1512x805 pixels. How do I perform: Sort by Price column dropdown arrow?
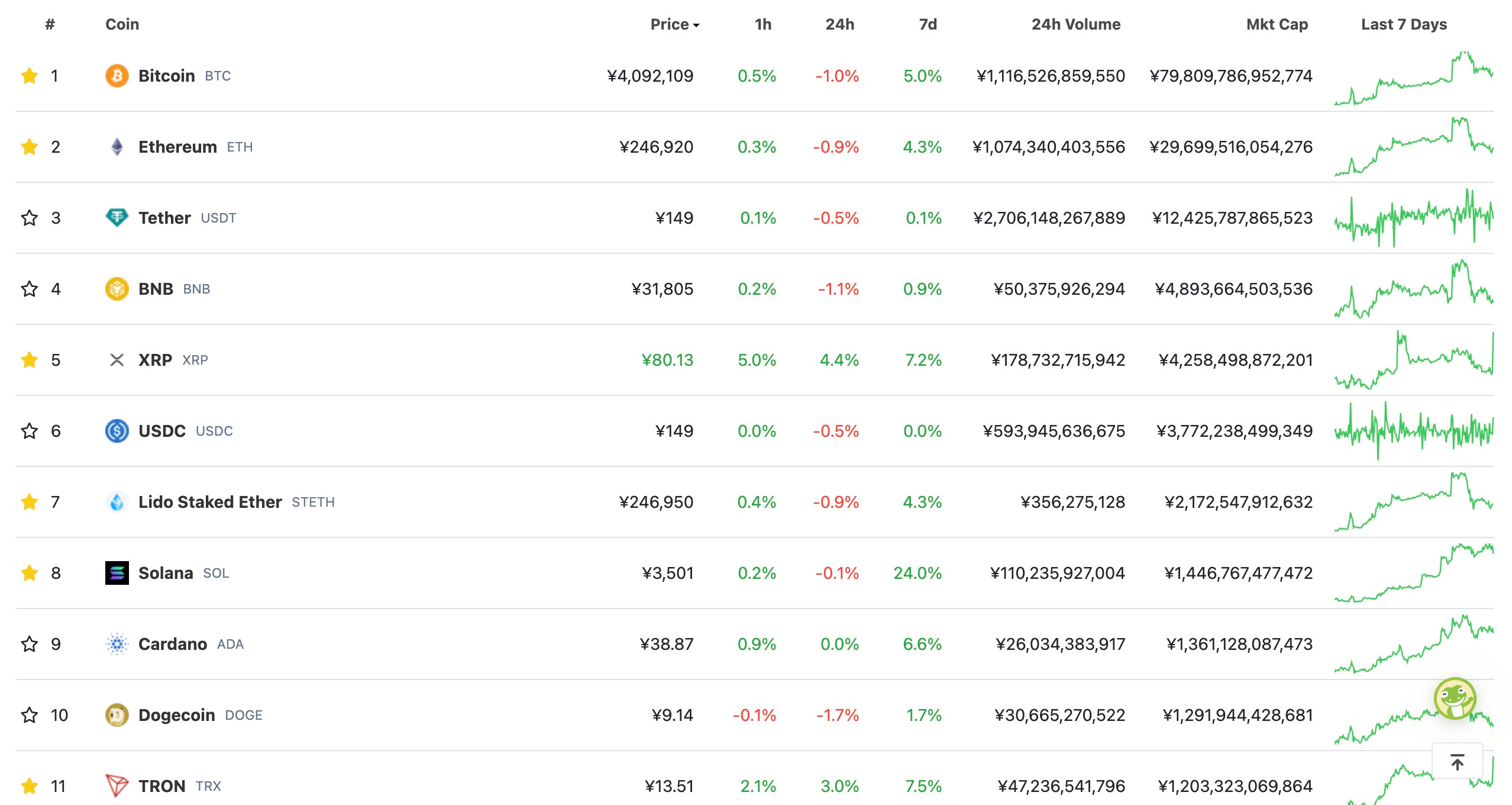coord(696,25)
